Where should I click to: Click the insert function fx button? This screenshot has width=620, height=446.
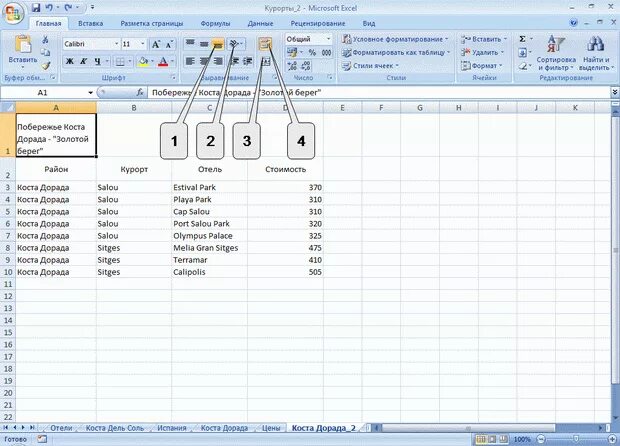(x=140, y=93)
